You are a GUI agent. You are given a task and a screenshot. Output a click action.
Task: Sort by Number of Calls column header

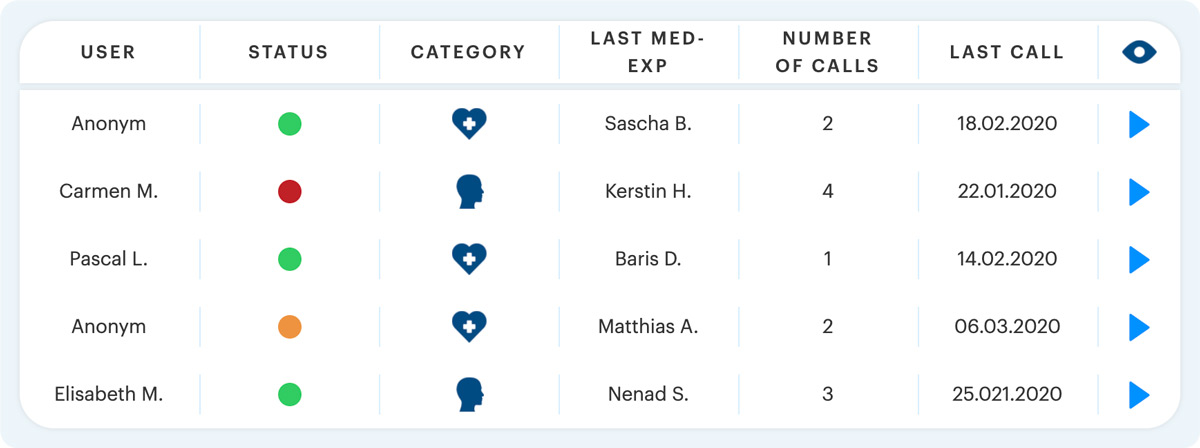point(827,52)
